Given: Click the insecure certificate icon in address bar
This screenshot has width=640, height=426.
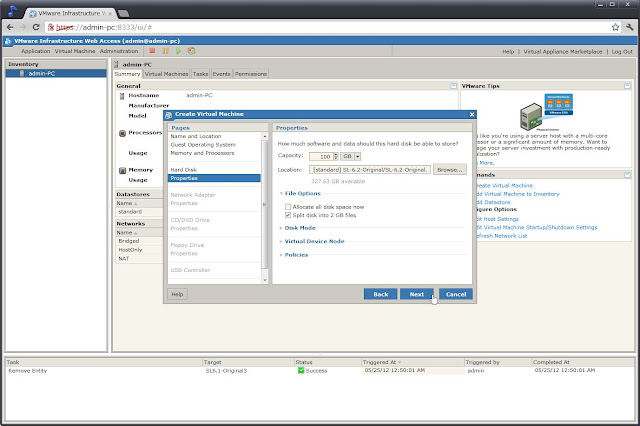Looking at the screenshot, I should [x=51, y=27].
